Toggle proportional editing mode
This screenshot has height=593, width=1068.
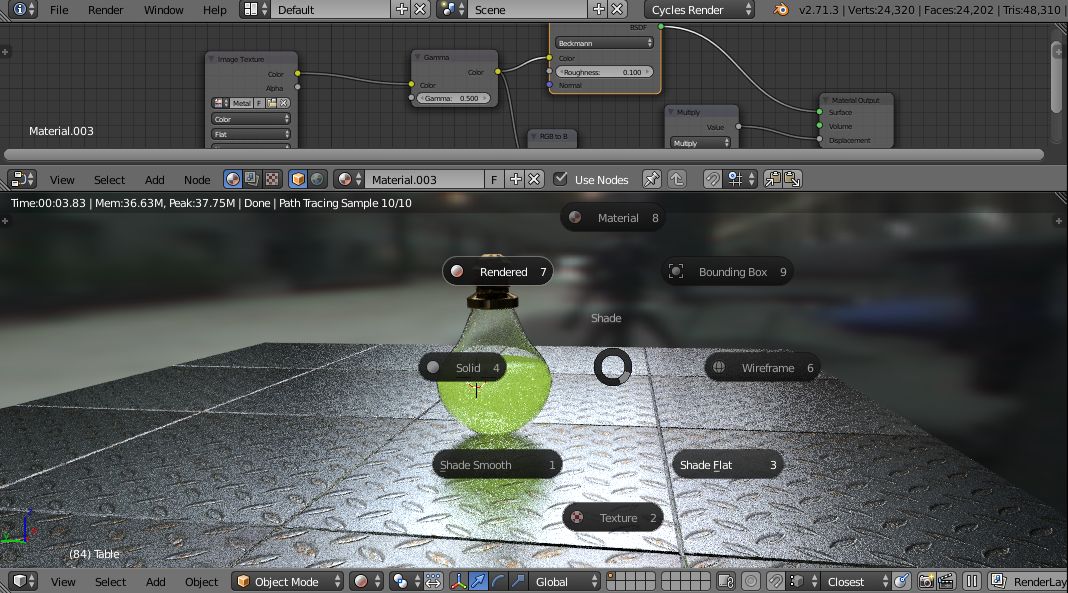[x=751, y=581]
